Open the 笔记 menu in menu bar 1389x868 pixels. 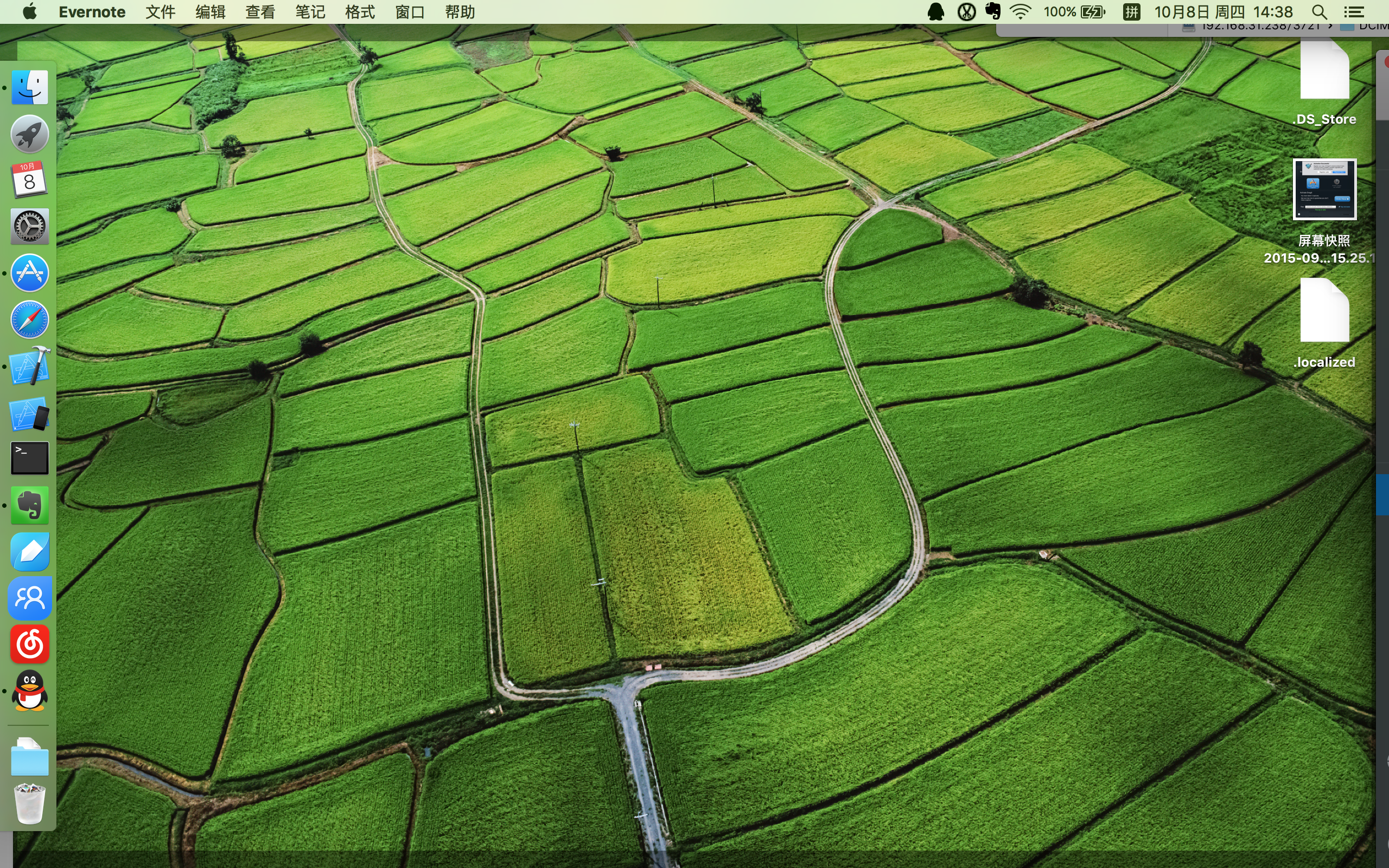310,12
